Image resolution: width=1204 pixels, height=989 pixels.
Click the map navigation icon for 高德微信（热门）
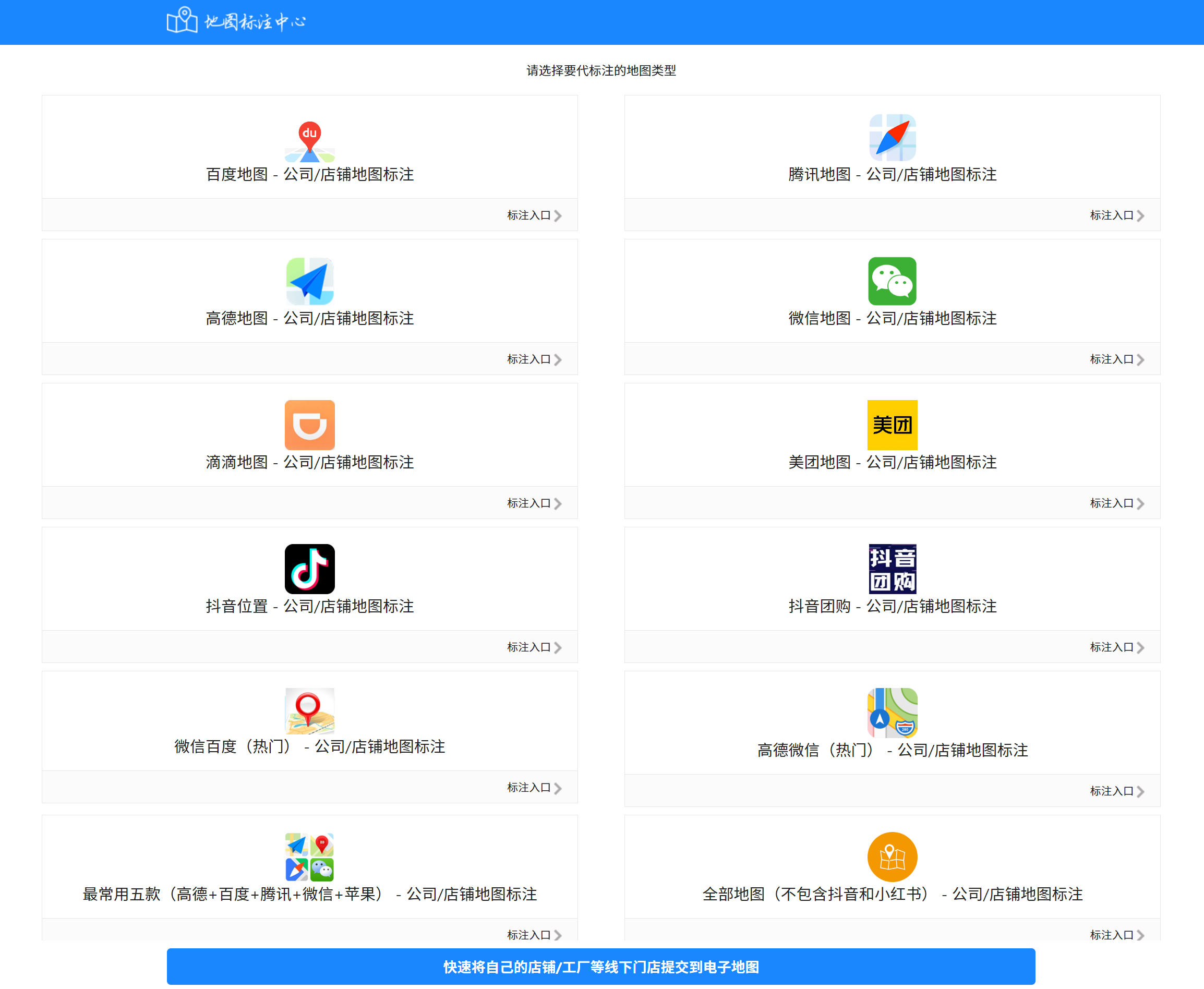point(893,713)
